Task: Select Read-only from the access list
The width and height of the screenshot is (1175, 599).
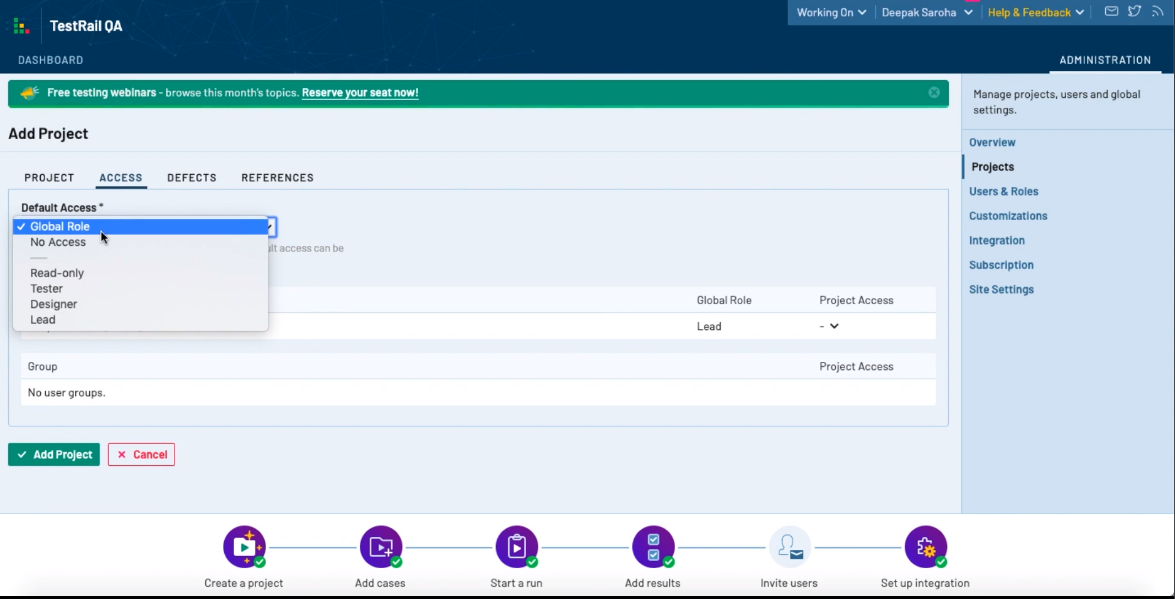Action: [57, 273]
